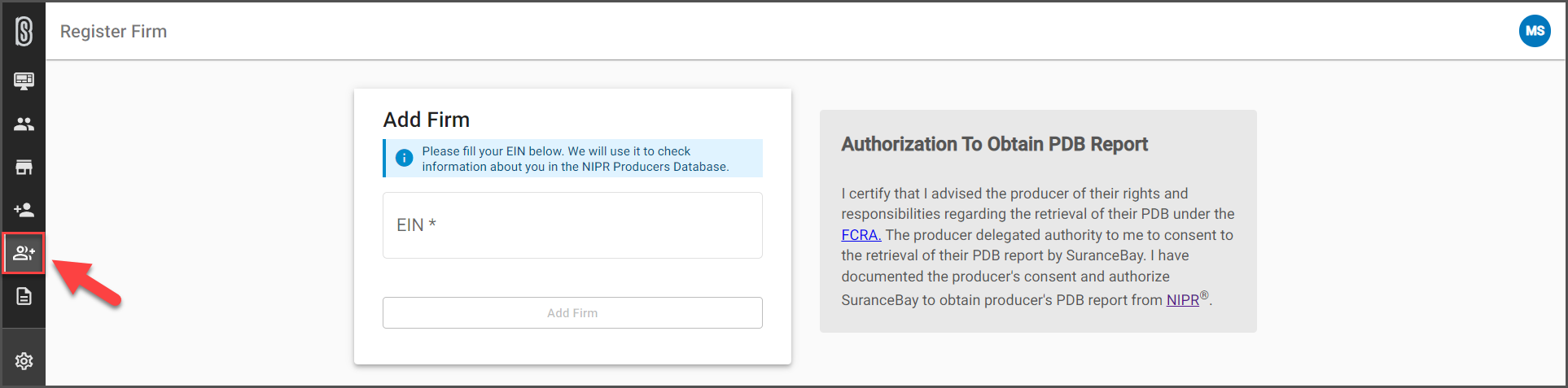Select the storefront icon in the sidebar
Screen dimensions: 1568x388
pyautogui.click(x=24, y=167)
